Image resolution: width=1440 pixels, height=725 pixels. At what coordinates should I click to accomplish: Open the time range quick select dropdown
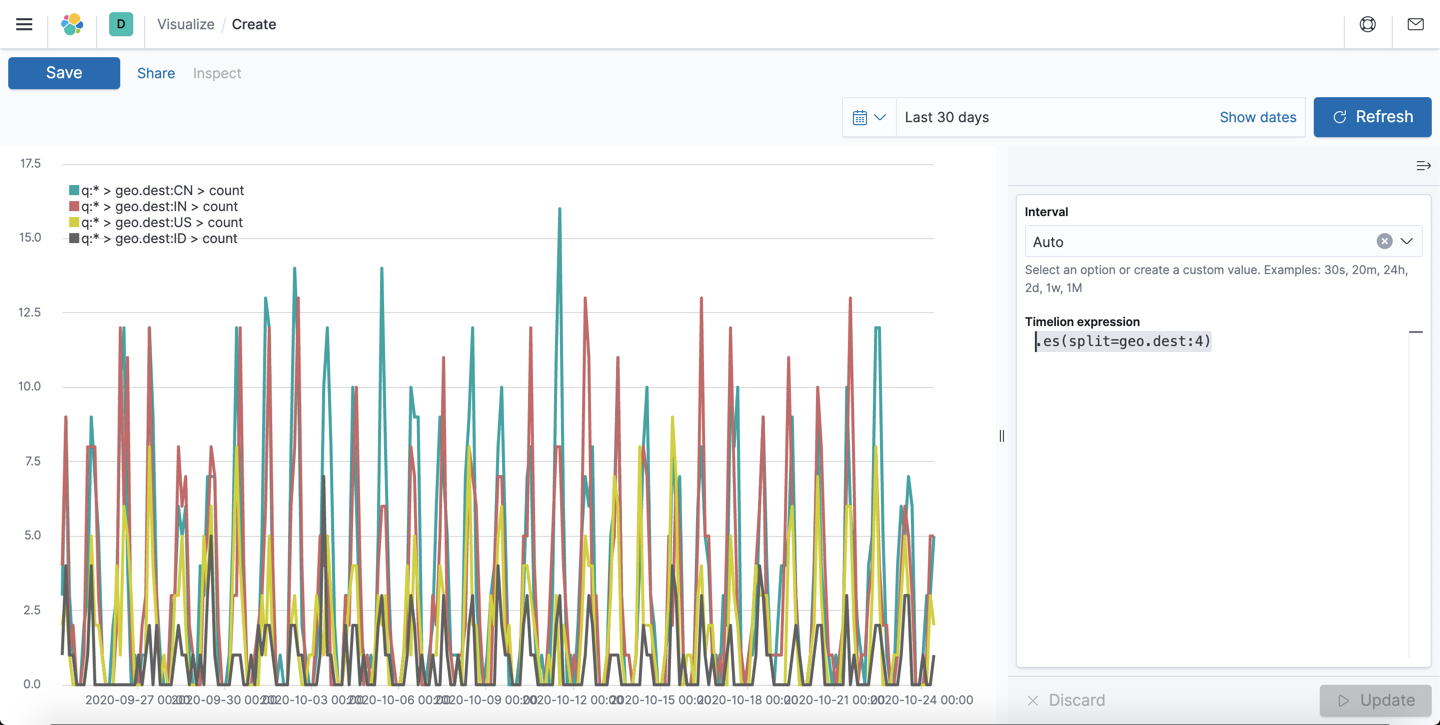pos(880,117)
